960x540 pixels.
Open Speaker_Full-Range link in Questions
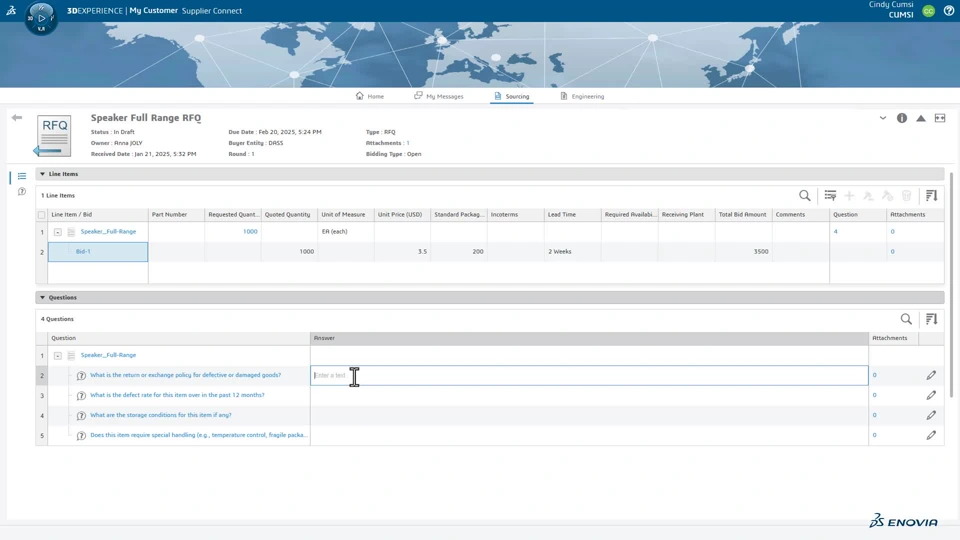(108, 355)
